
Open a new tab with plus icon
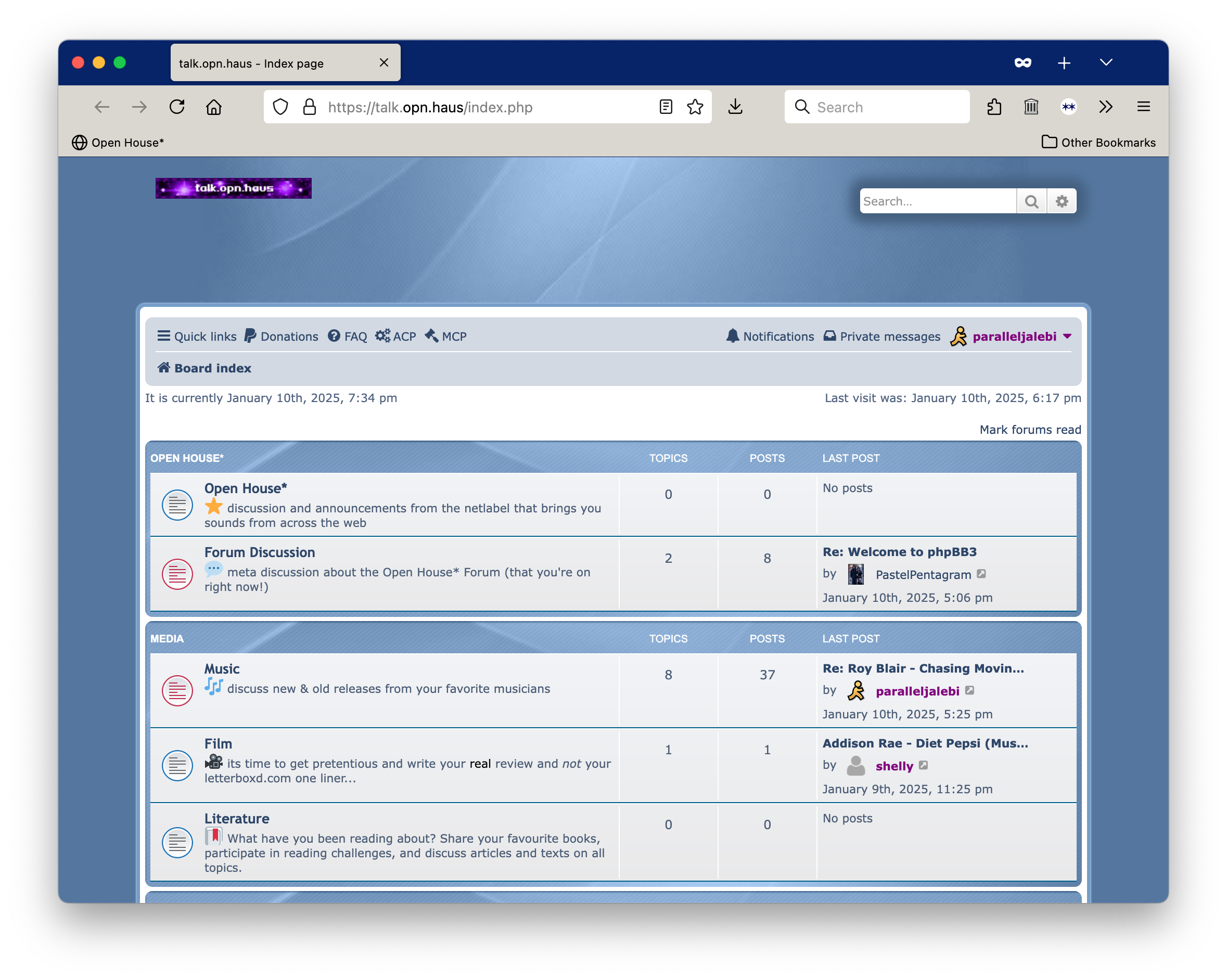pos(1064,62)
